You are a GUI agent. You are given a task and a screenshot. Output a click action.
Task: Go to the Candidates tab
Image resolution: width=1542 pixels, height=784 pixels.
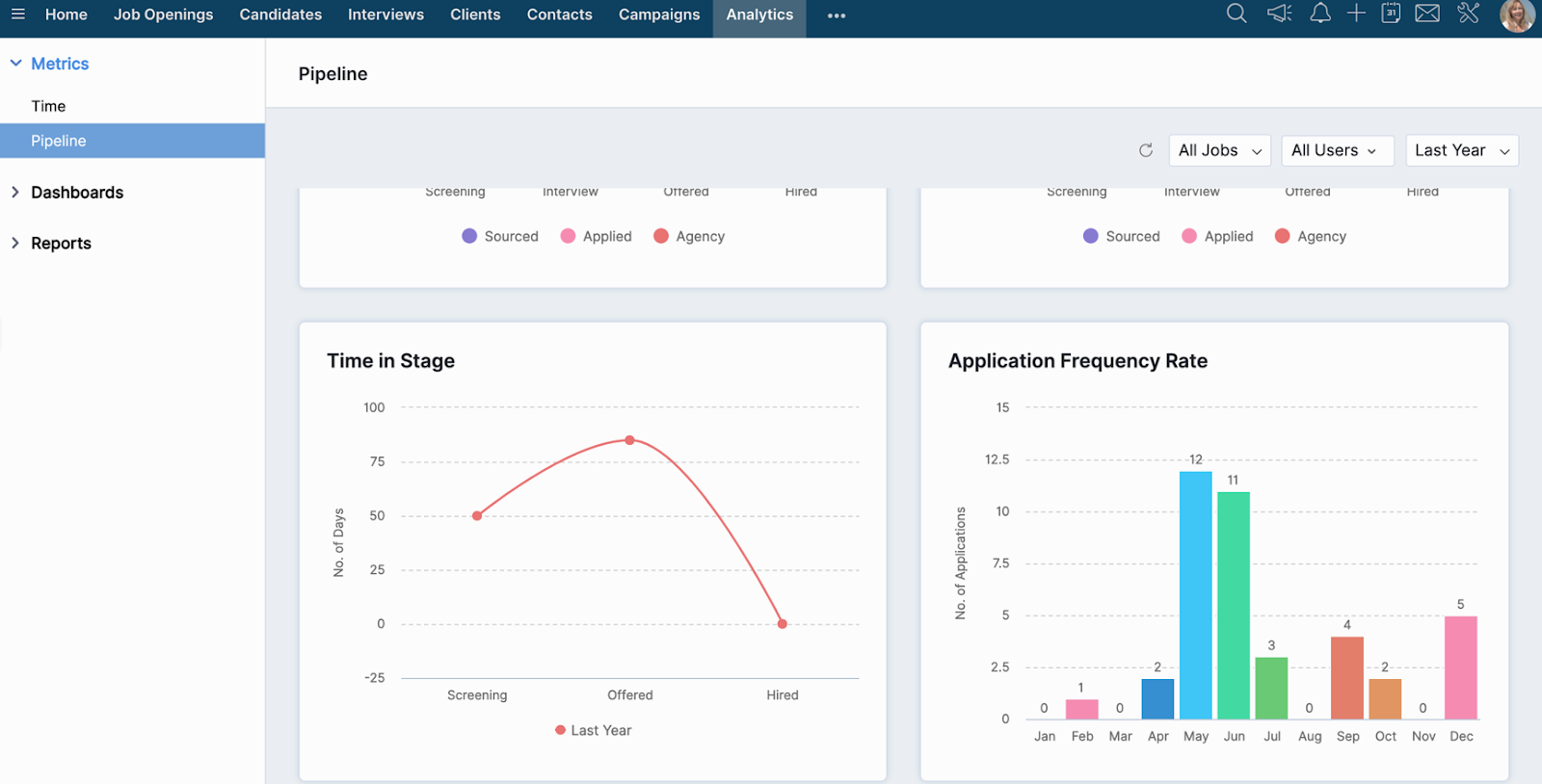280,14
